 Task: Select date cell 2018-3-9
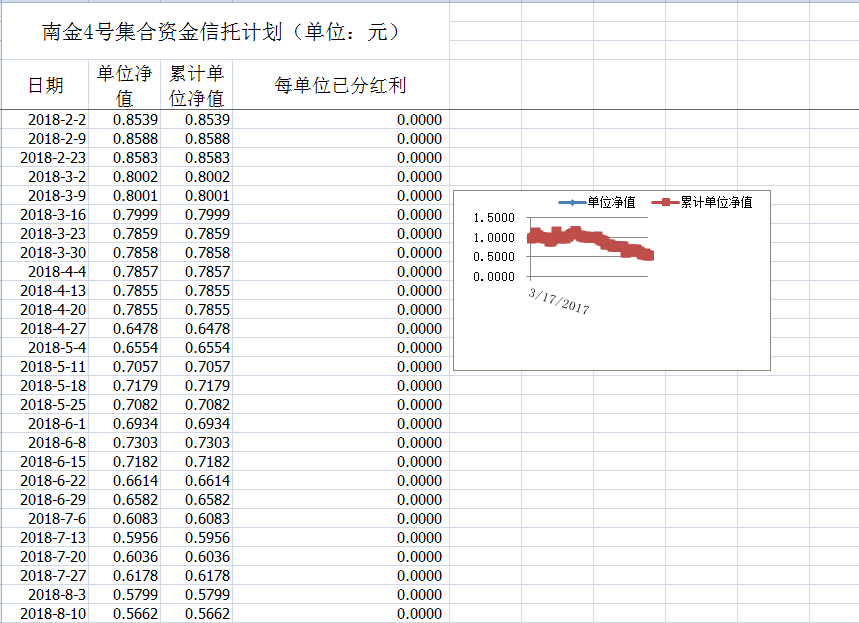45,196
